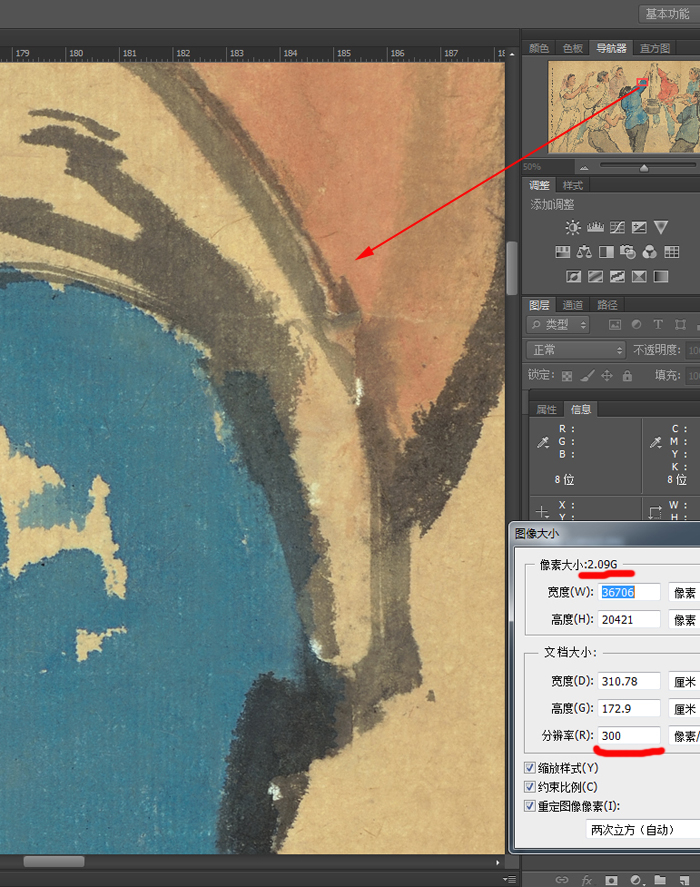Open document height 厘米 unit dropdown
Image resolution: width=700 pixels, height=887 pixels.
pos(684,709)
